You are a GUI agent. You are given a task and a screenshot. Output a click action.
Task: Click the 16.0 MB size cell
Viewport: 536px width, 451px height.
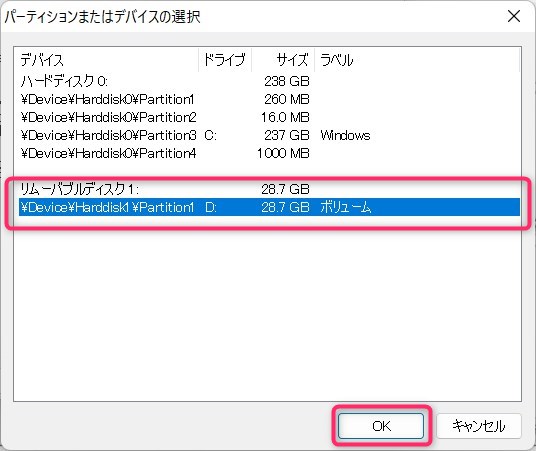285,117
